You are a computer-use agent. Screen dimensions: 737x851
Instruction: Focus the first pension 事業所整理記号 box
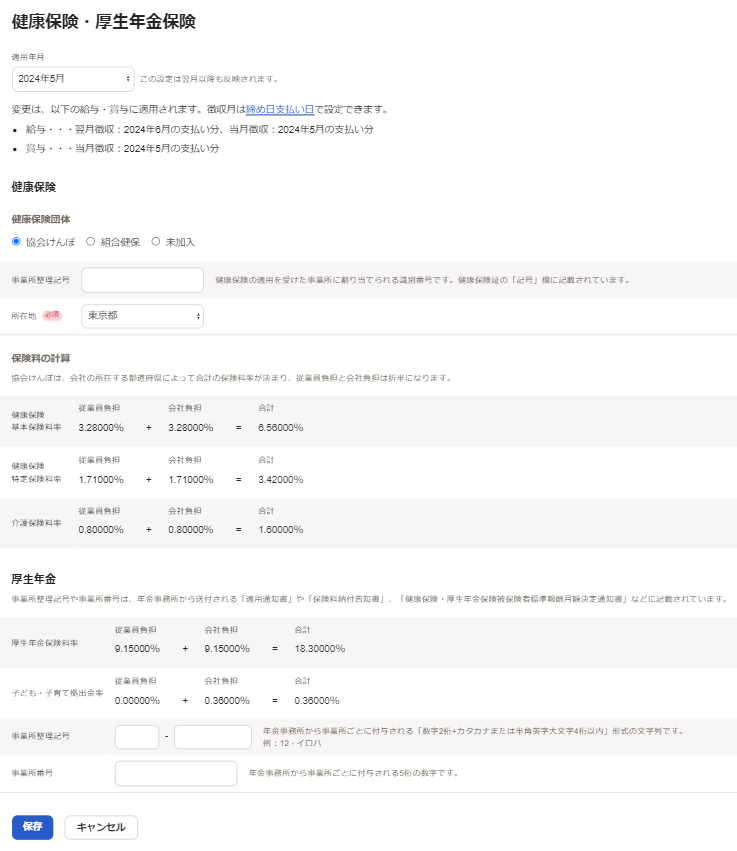pyautogui.click(x=137, y=737)
